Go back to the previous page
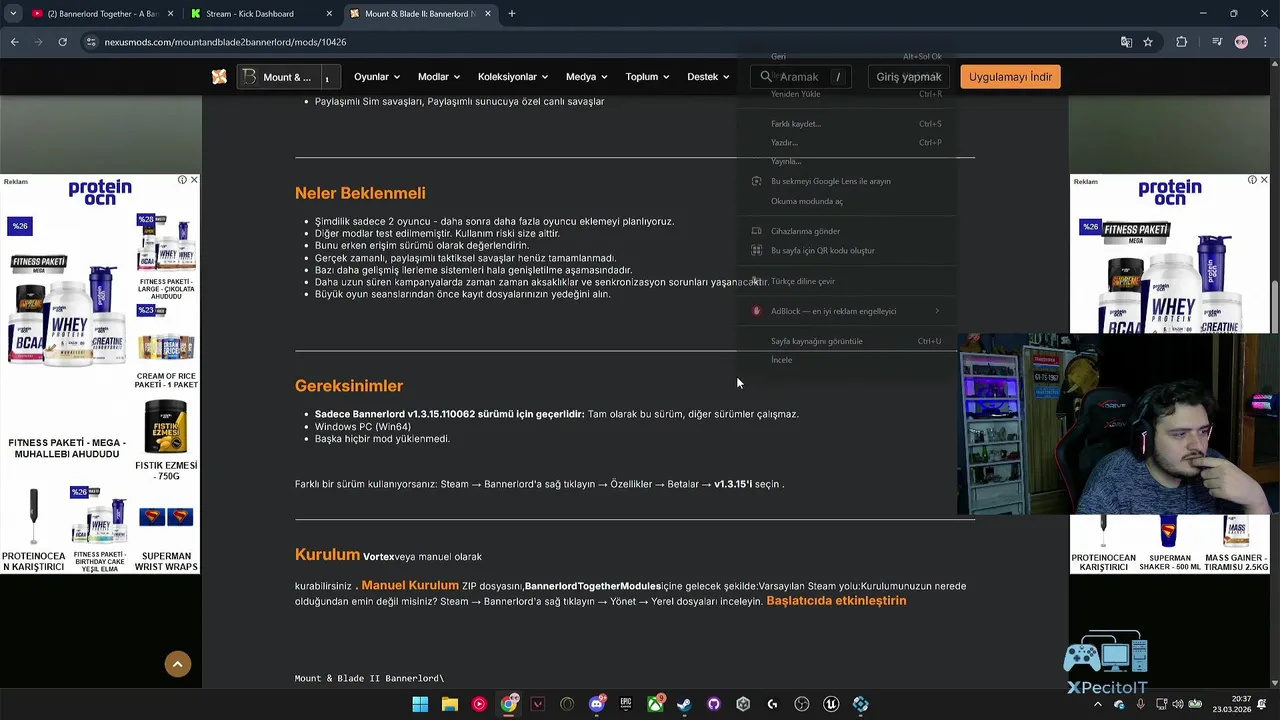Image resolution: width=1280 pixels, height=720 pixels. point(14,42)
